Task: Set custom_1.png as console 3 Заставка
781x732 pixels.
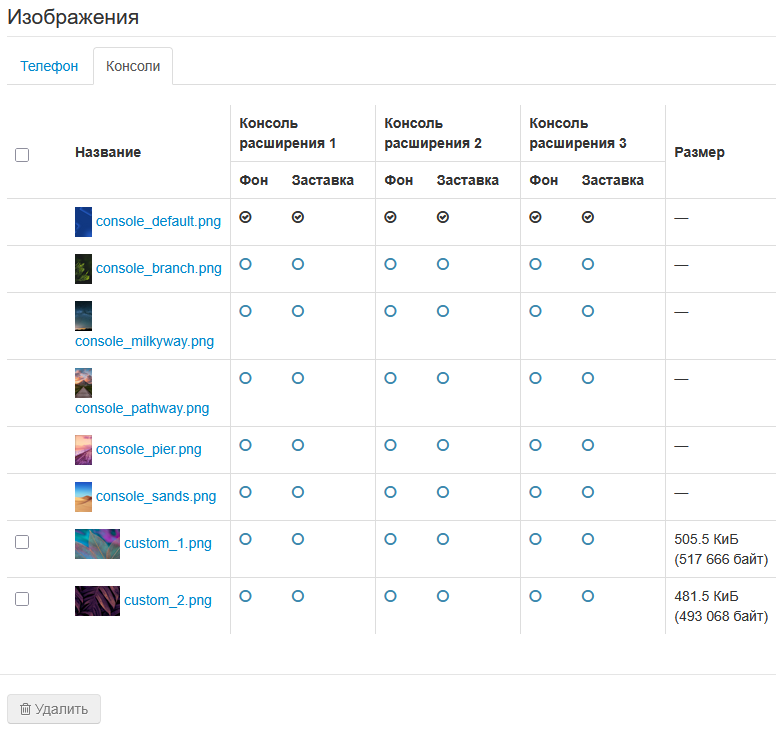Action: pos(588,539)
